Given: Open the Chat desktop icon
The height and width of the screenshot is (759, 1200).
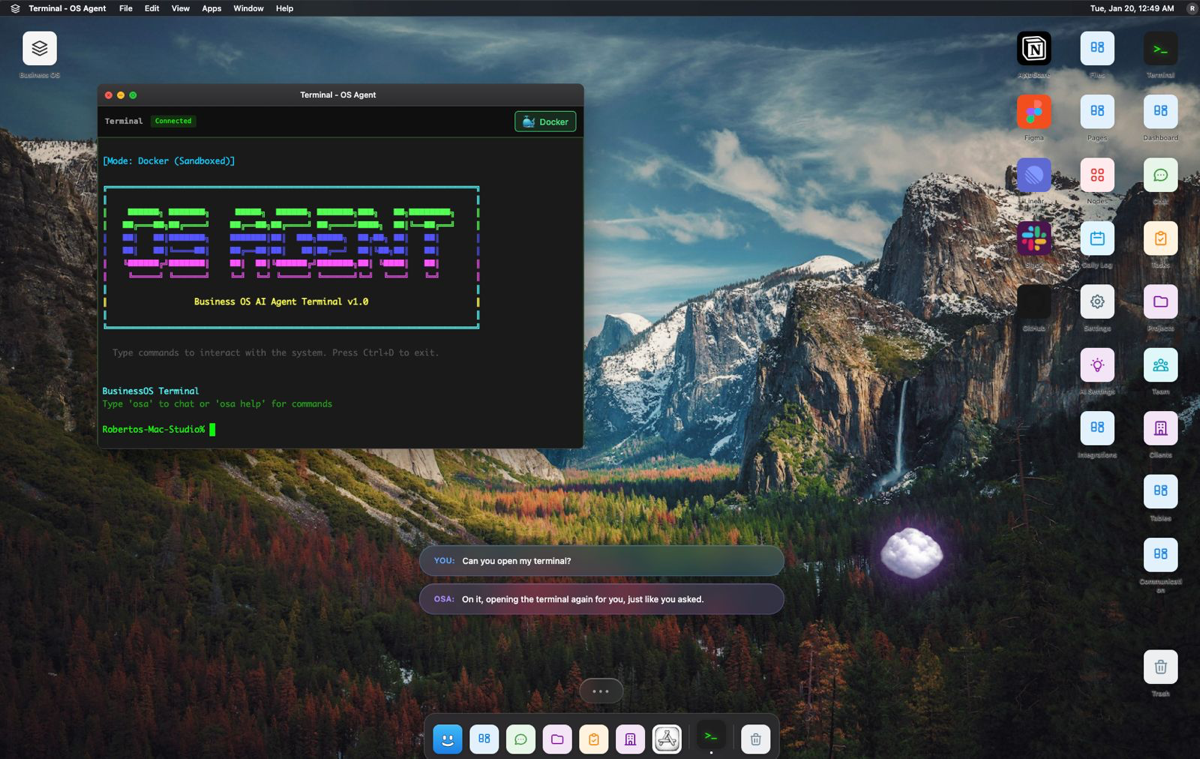Looking at the screenshot, I should pos(1160,175).
